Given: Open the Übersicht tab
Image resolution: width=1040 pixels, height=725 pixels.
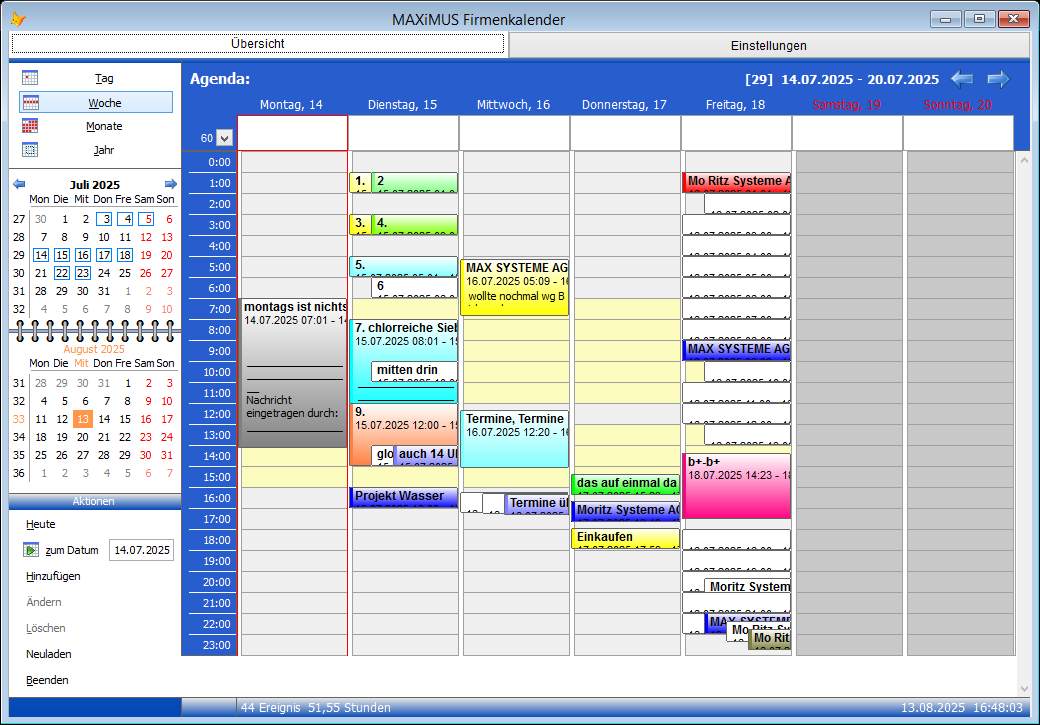Looking at the screenshot, I should pyautogui.click(x=258, y=44).
